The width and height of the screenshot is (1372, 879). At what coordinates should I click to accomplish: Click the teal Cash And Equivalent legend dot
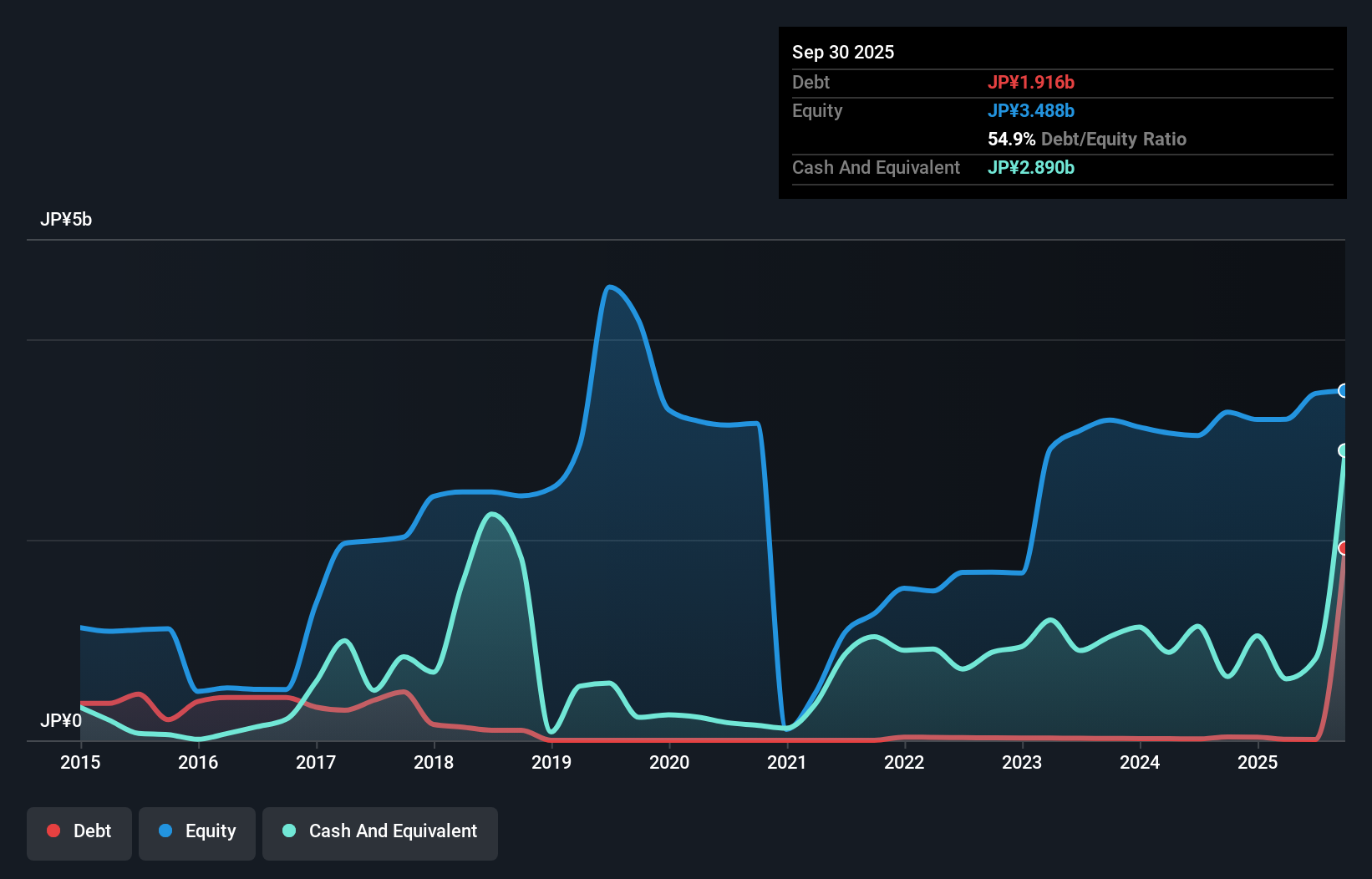(x=289, y=831)
